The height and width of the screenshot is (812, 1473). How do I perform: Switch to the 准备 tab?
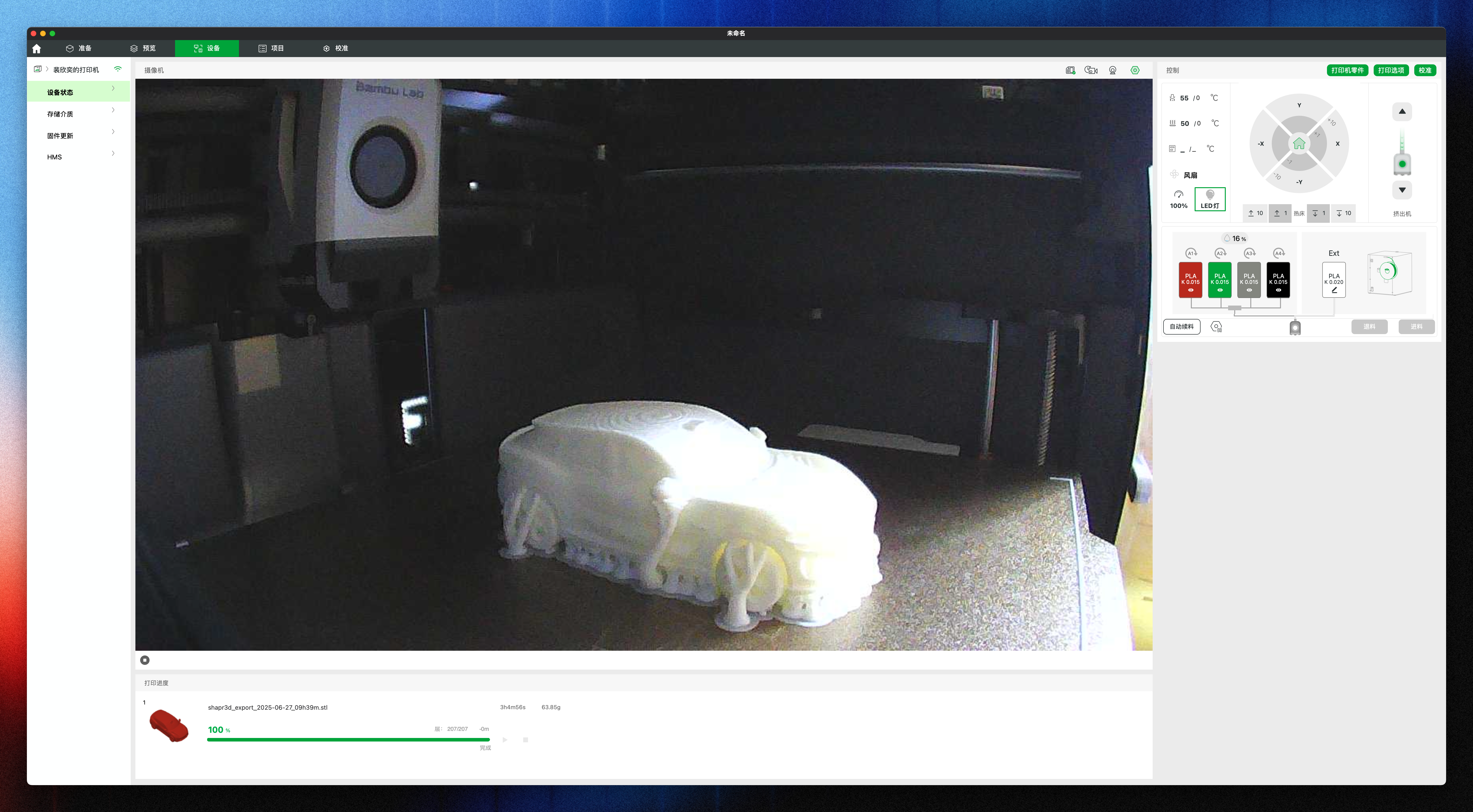(x=78, y=49)
